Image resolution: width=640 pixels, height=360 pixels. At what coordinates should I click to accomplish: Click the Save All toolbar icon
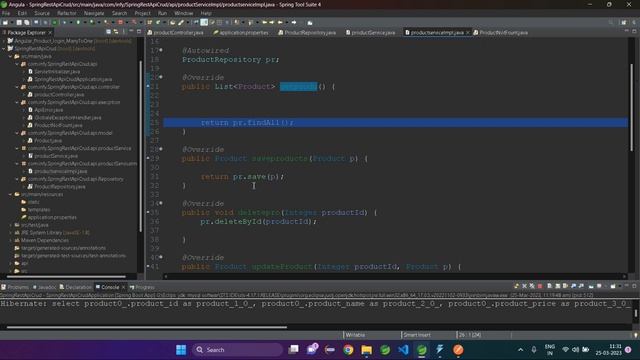coord(27,22)
